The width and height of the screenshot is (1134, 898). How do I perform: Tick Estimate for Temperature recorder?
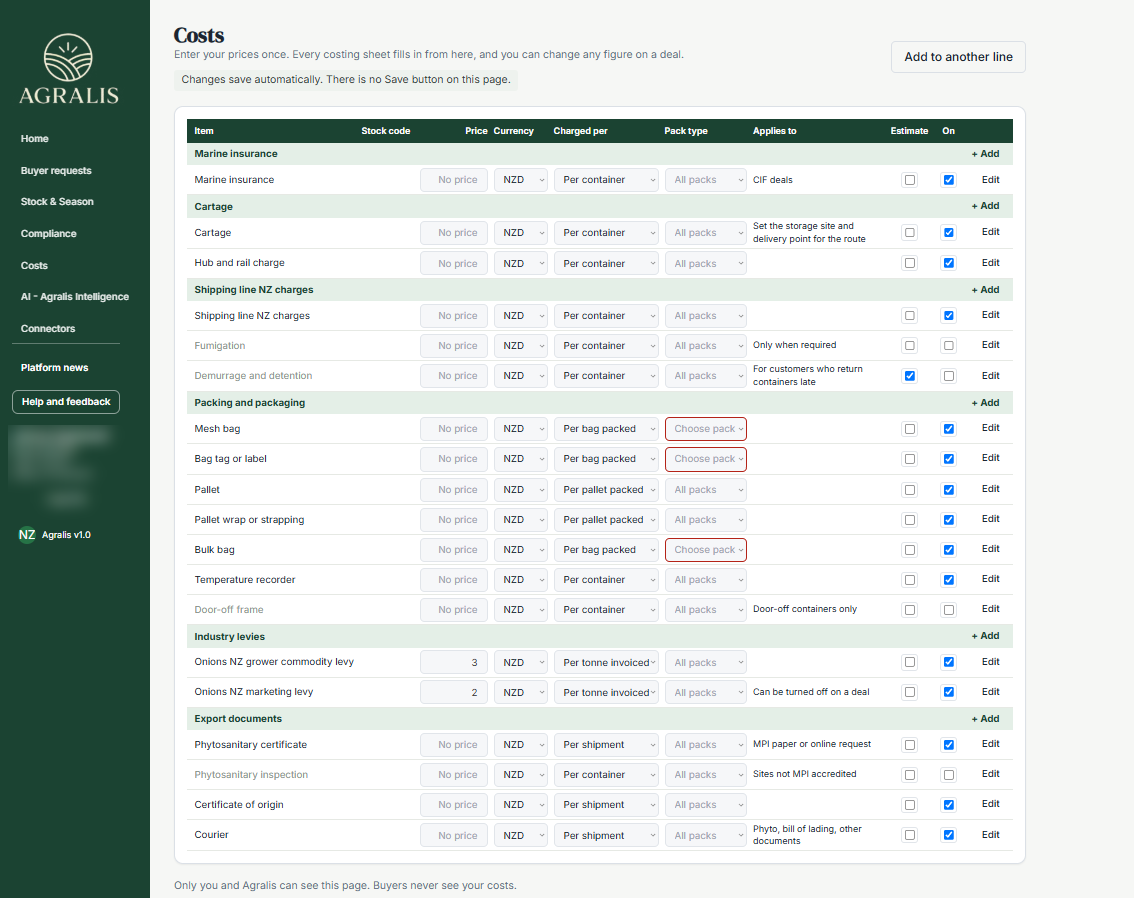point(910,580)
